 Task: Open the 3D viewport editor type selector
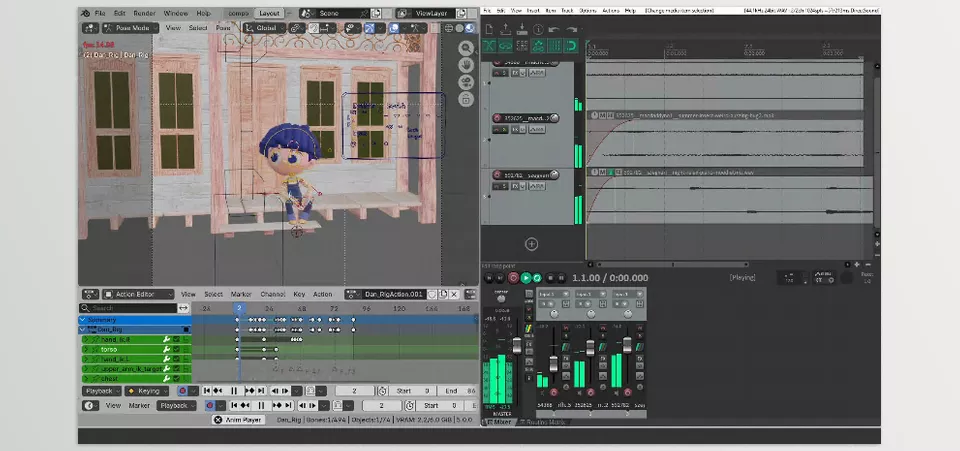click(90, 28)
